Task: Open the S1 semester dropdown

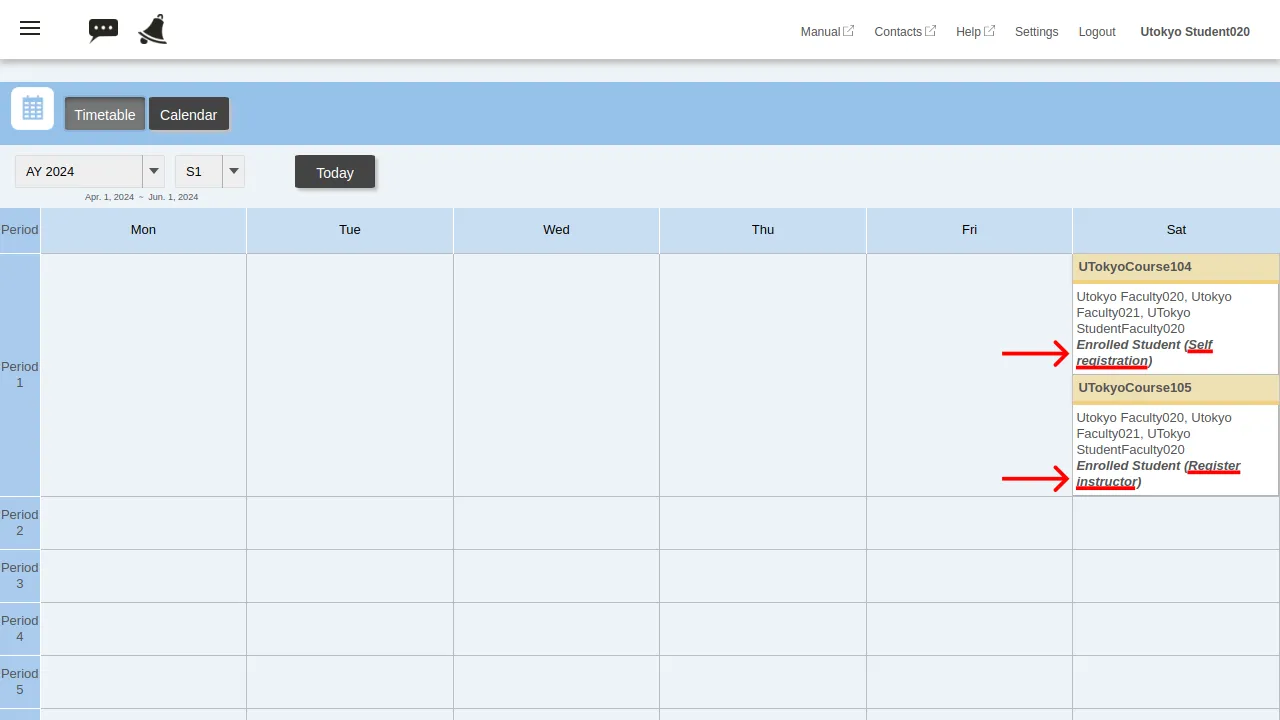Action: (196, 171)
